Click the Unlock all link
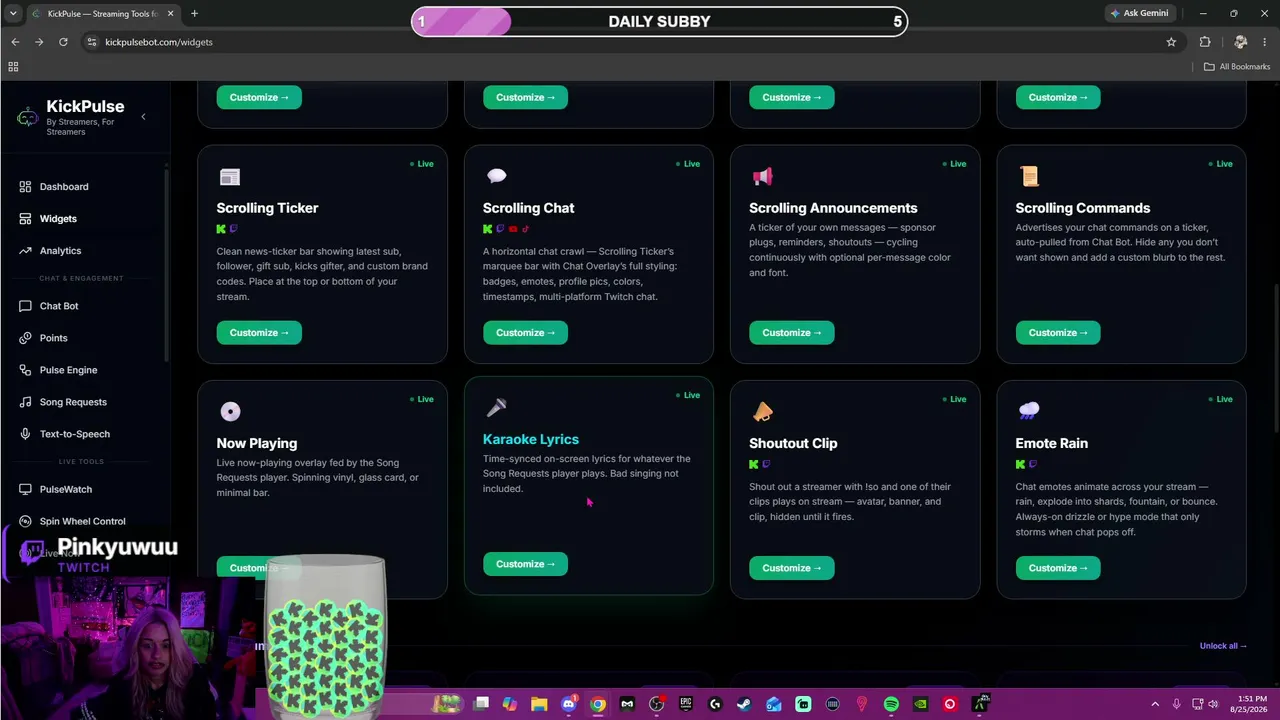 1223,646
